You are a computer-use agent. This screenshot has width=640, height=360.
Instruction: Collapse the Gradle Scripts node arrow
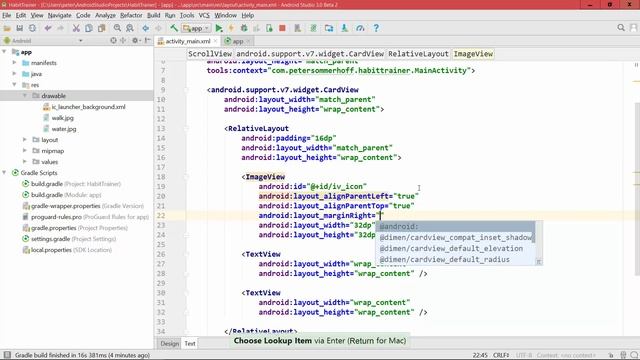[4, 173]
